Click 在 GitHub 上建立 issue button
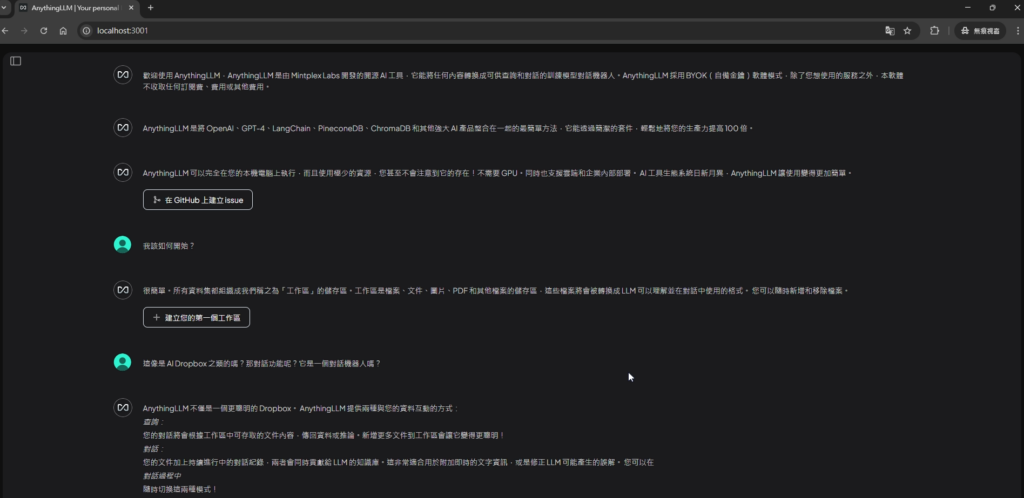 pos(198,200)
